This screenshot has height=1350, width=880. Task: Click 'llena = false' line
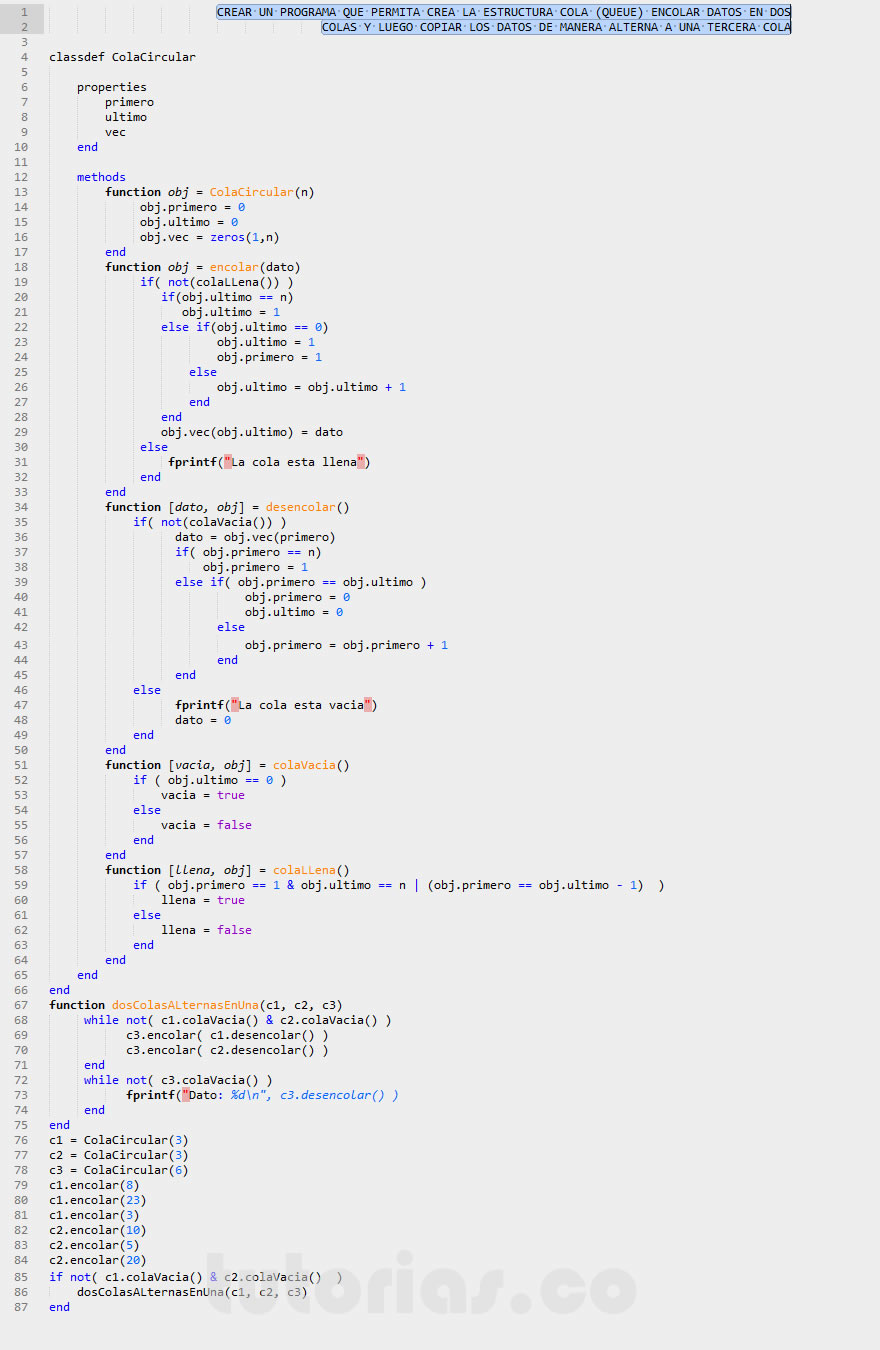(206, 930)
